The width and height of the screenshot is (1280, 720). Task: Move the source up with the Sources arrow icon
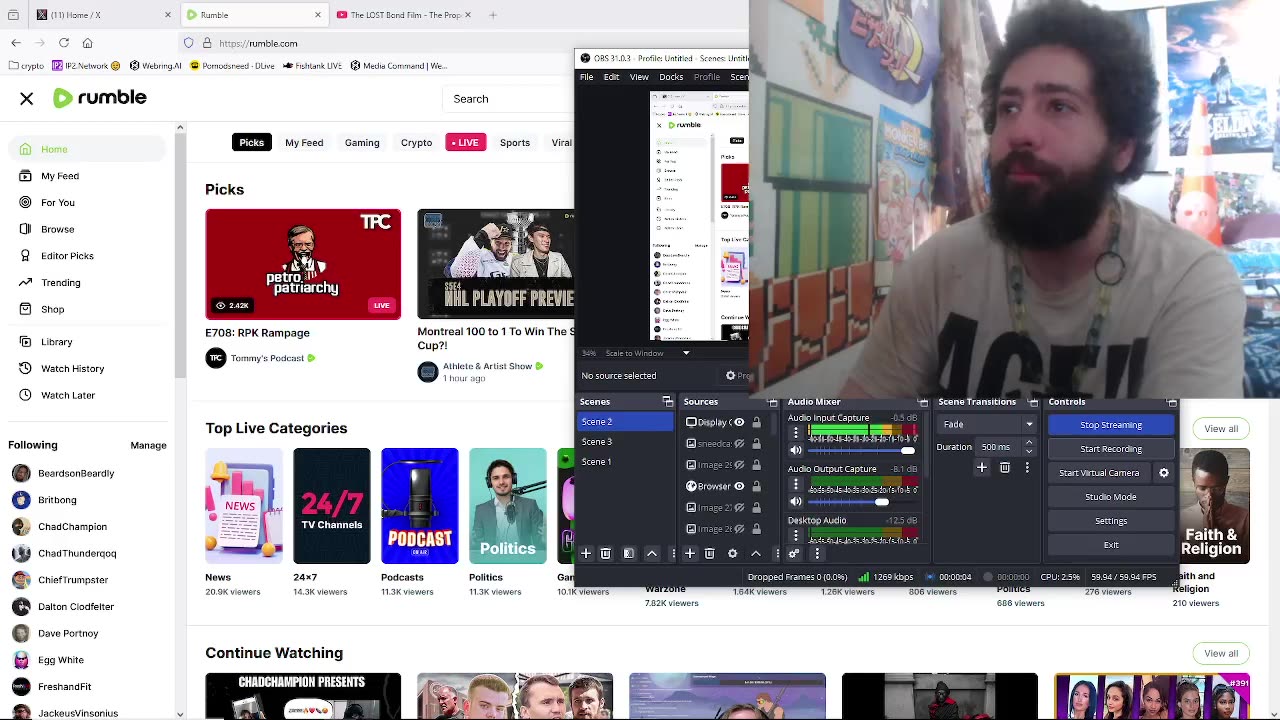(x=756, y=553)
